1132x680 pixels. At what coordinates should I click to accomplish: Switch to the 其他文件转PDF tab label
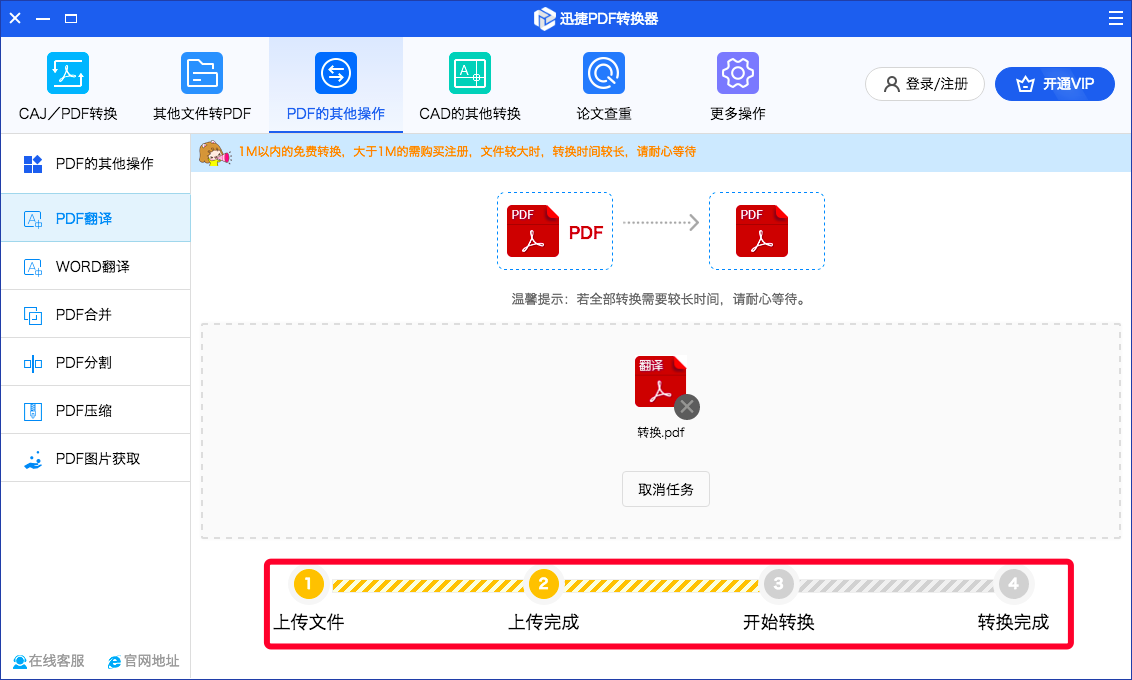point(202,114)
